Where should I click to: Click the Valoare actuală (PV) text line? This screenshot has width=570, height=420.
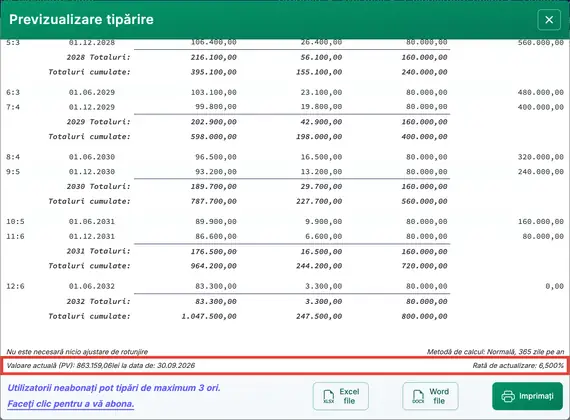(x=101, y=365)
